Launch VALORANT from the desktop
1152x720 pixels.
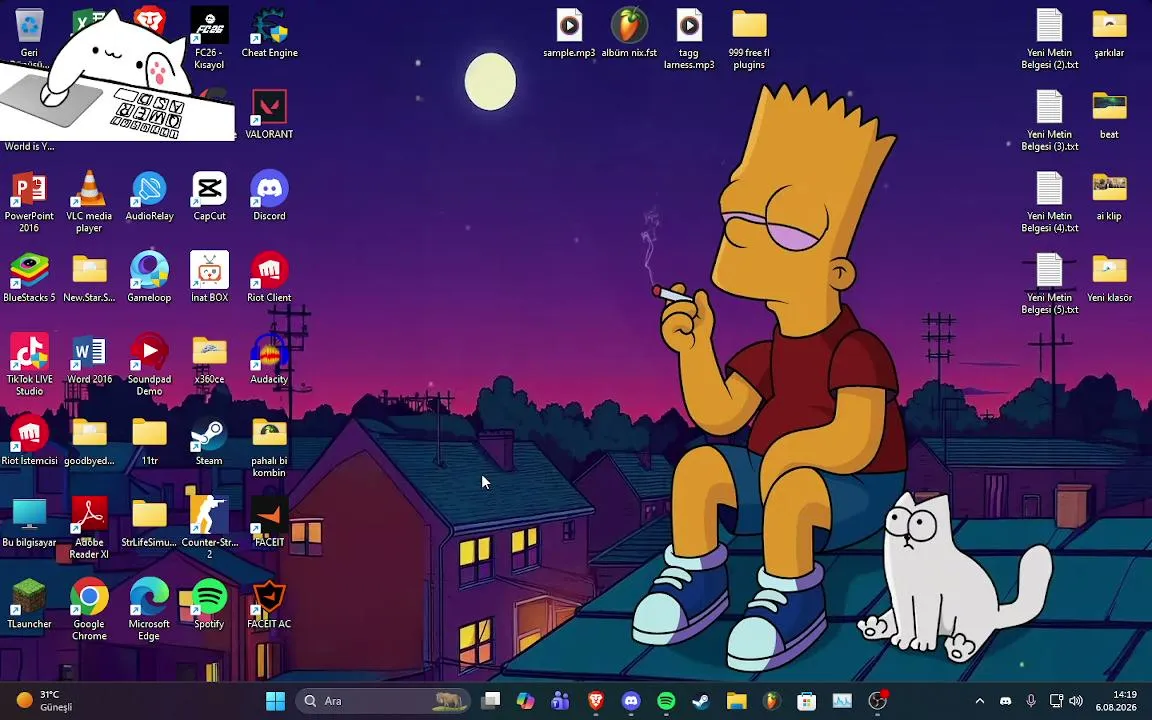[269, 115]
